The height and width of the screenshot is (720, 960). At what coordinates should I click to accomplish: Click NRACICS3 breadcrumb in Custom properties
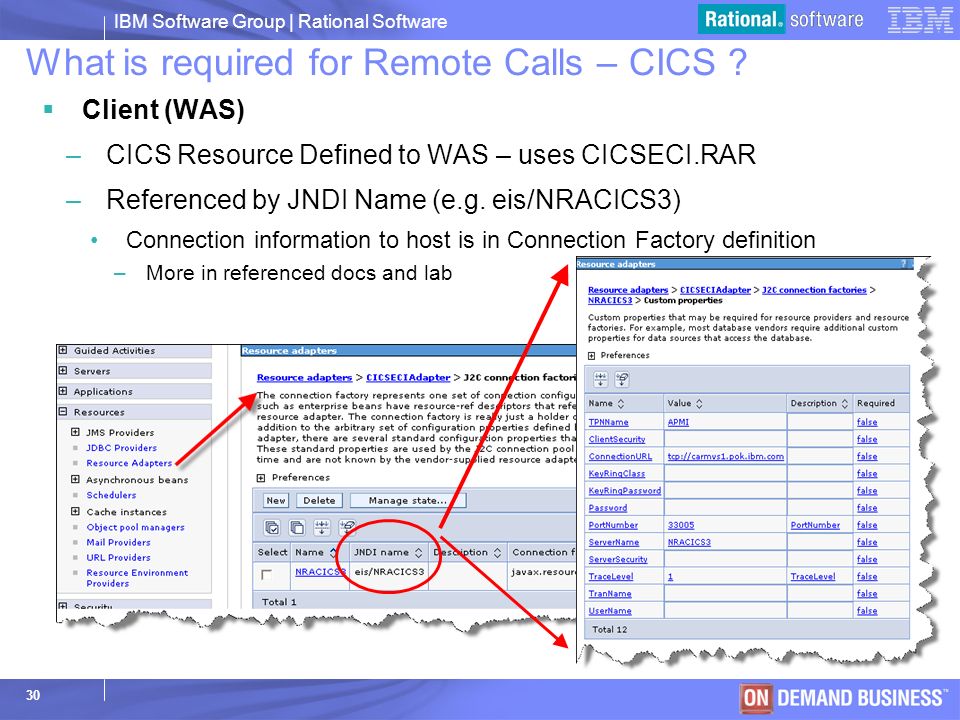click(x=610, y=301)
